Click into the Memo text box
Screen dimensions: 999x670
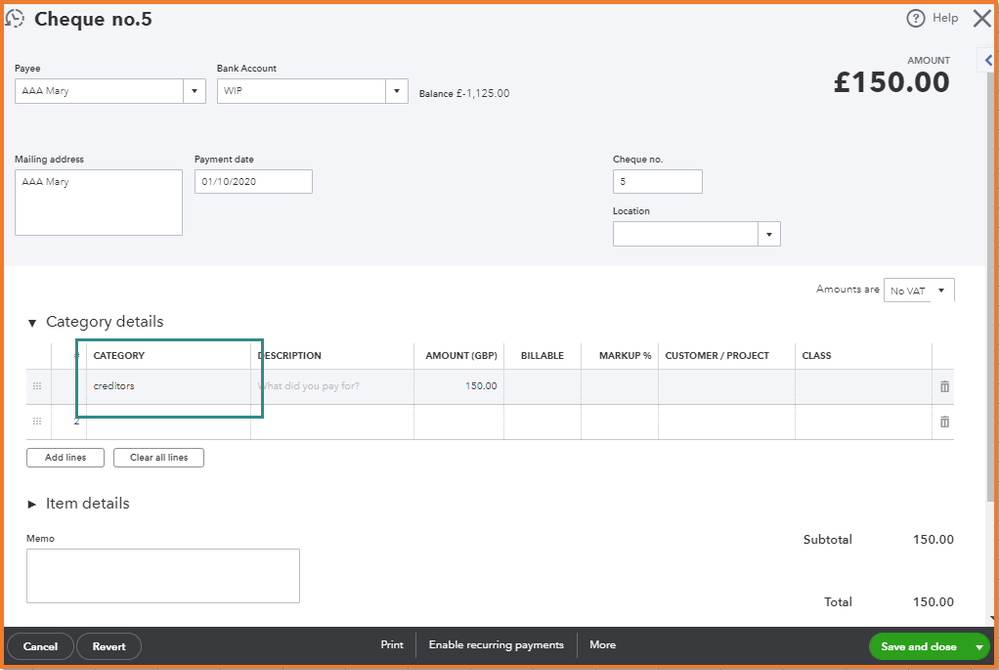coord(163,576)
